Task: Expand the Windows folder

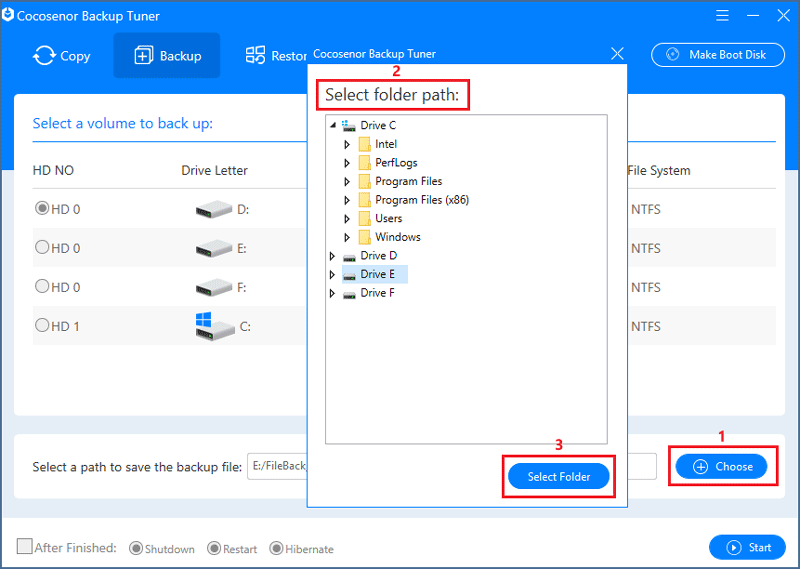Action: tap(347, 237)
